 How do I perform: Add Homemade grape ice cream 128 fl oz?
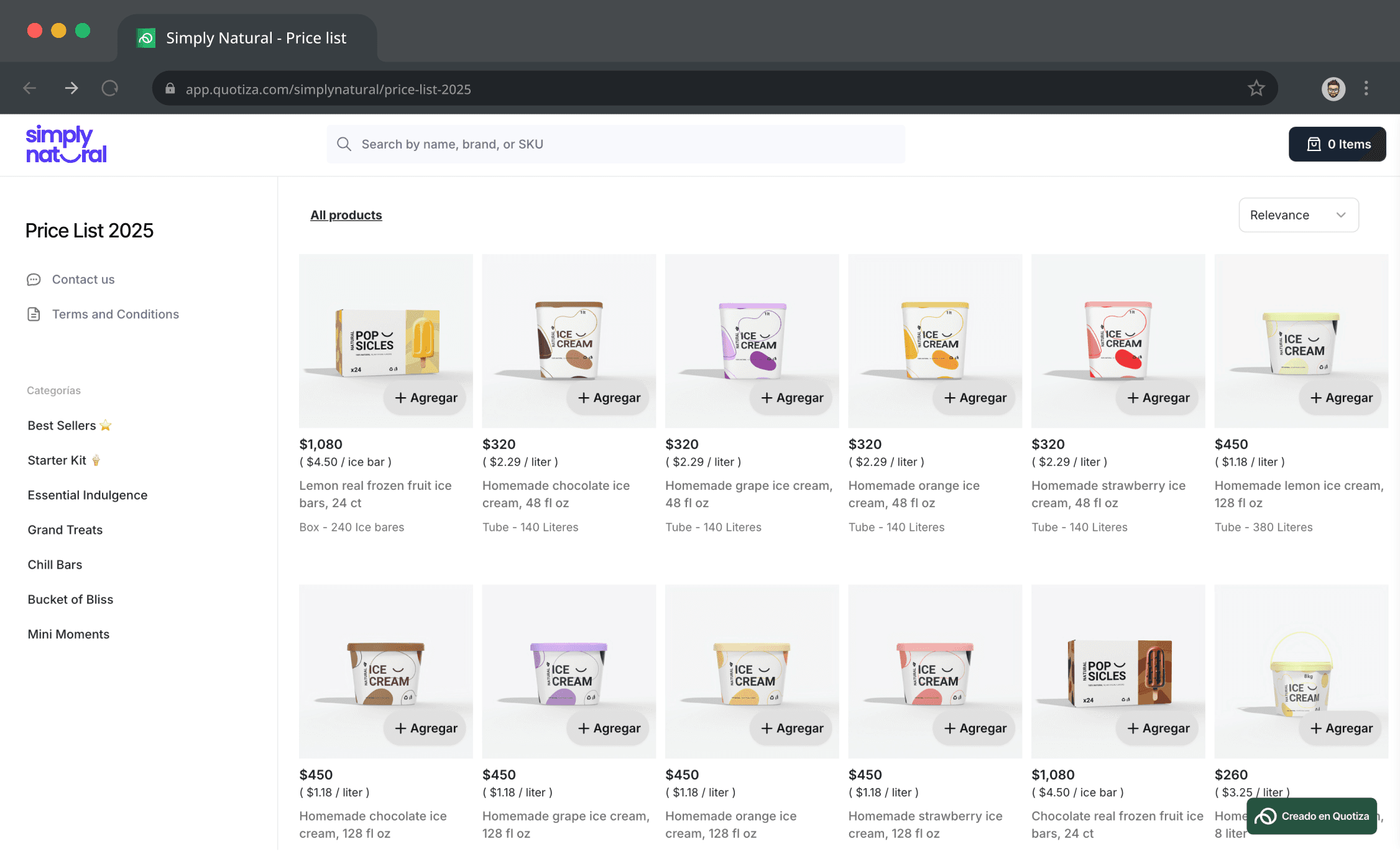pyautogui.click(x=609, y=728)
